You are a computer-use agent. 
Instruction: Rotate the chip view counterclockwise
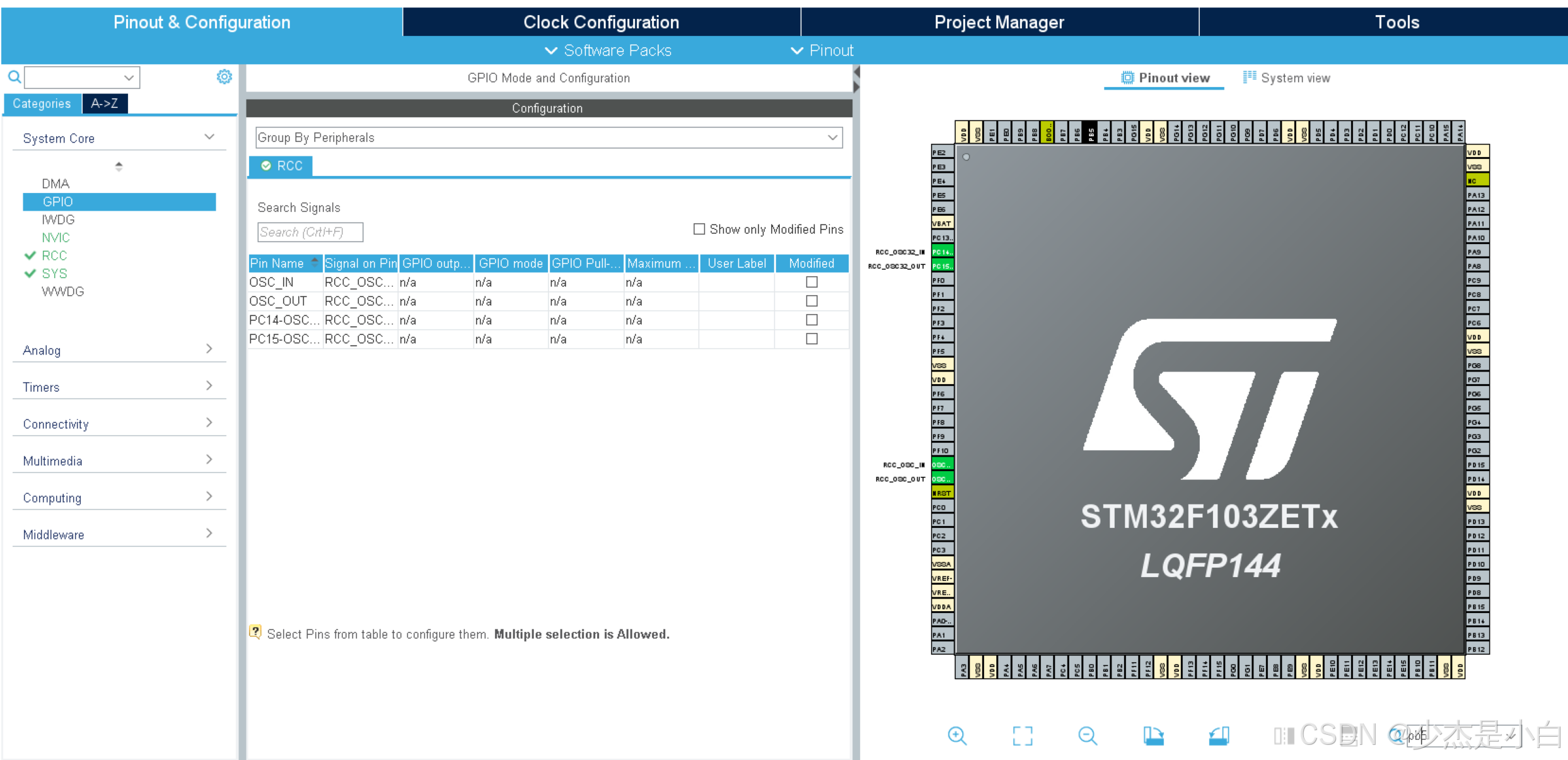point(1219,735)
